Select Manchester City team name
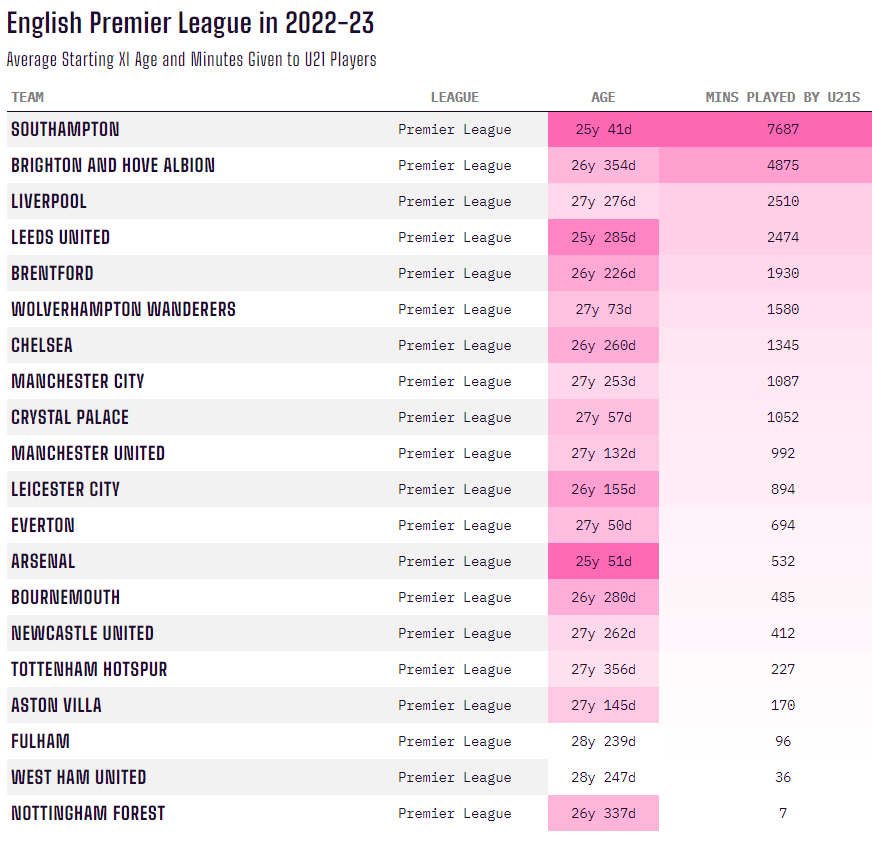 [78, 381]
